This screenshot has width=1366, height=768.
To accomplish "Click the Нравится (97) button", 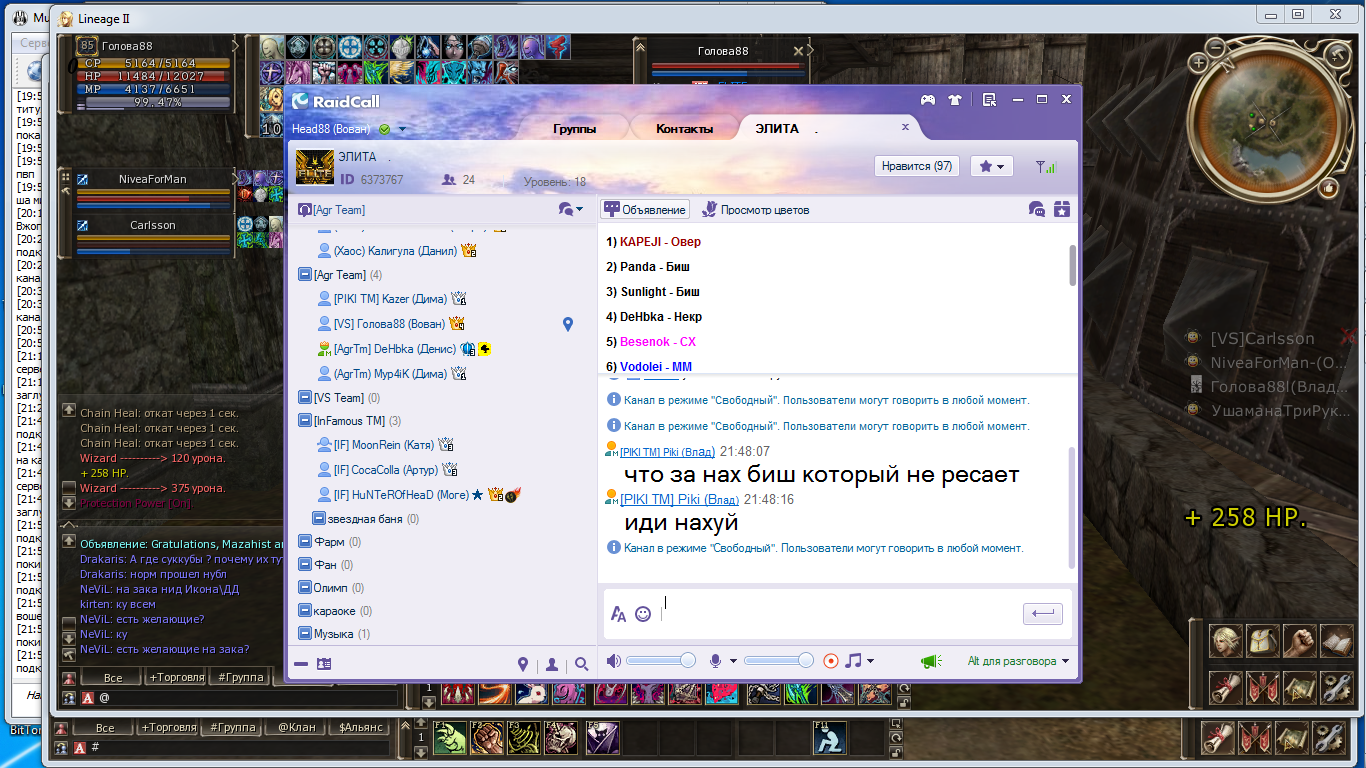I will click(917, 166).
